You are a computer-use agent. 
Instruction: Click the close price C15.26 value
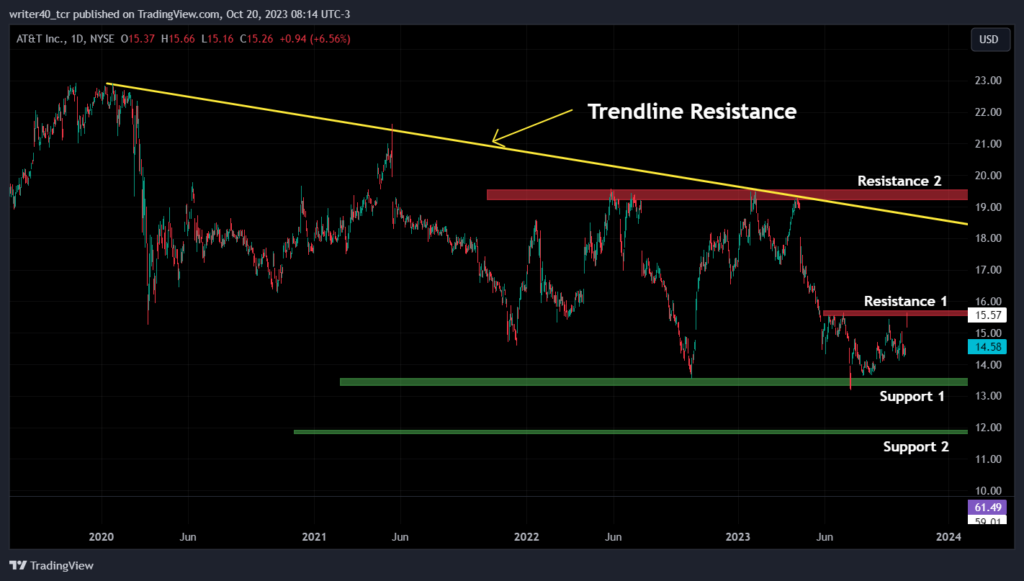256,39
